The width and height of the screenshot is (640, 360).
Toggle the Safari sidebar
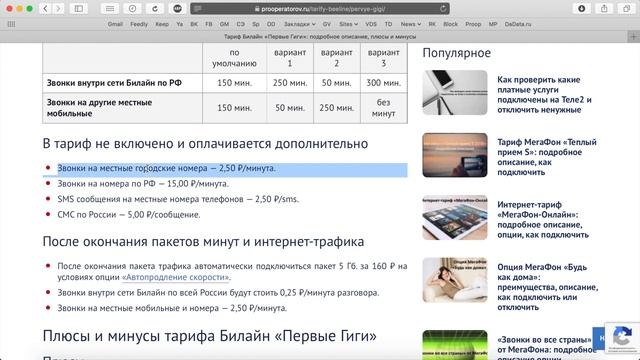point(79,9)
